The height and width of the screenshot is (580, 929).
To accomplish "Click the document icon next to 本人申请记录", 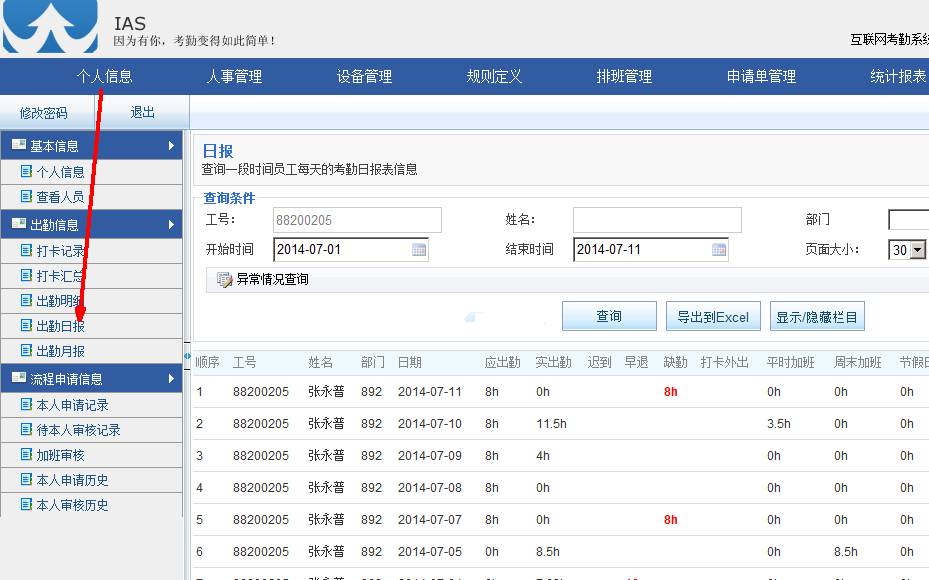I will click(26, 405).
